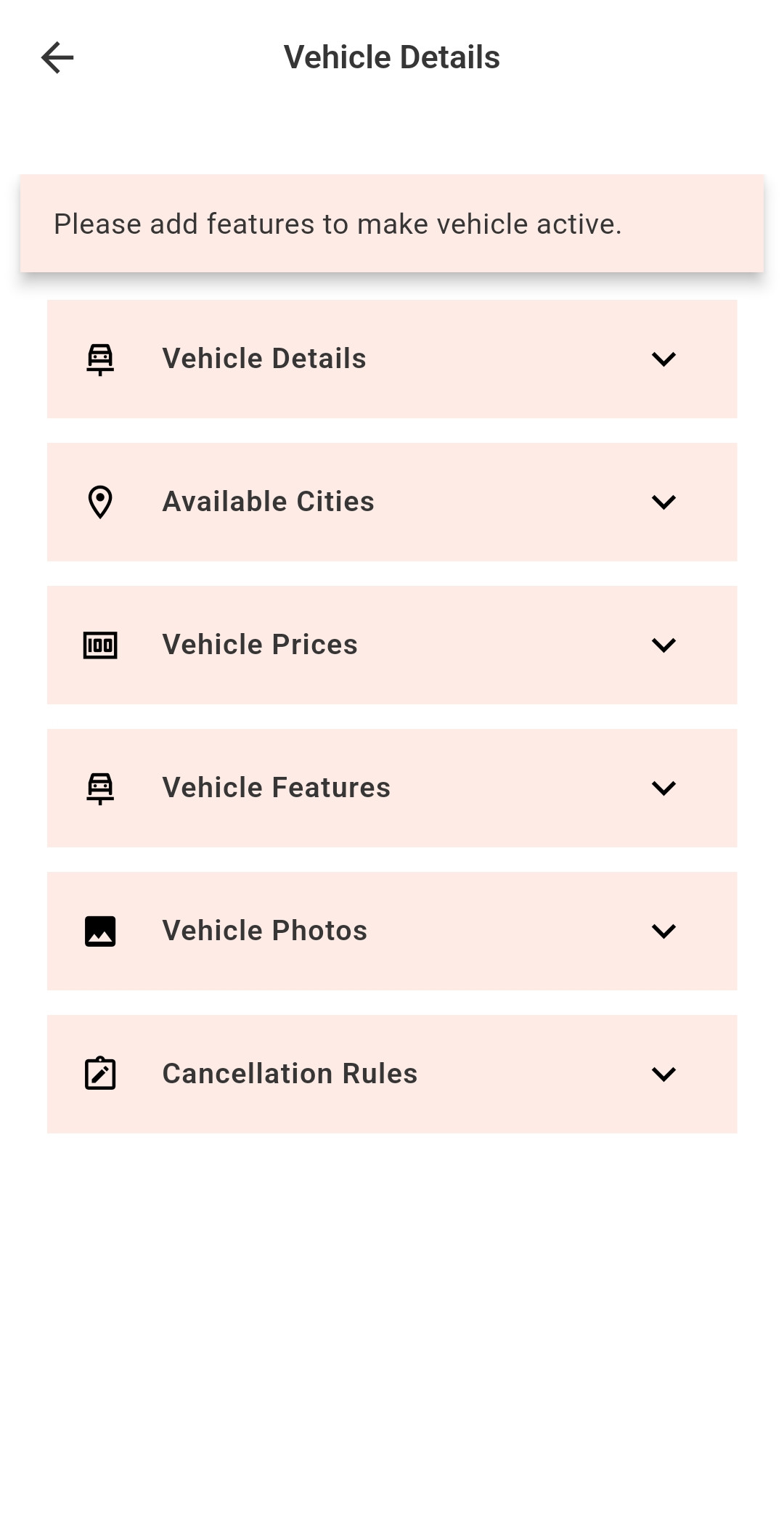This screenshot has width=784, height=1529.
Task: Click the location pin icon
Action: click(x=100, y=502)
